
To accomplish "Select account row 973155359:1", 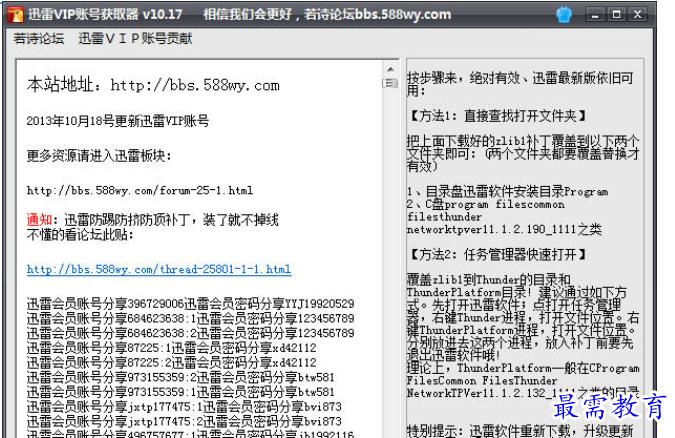I will (181, 392).
